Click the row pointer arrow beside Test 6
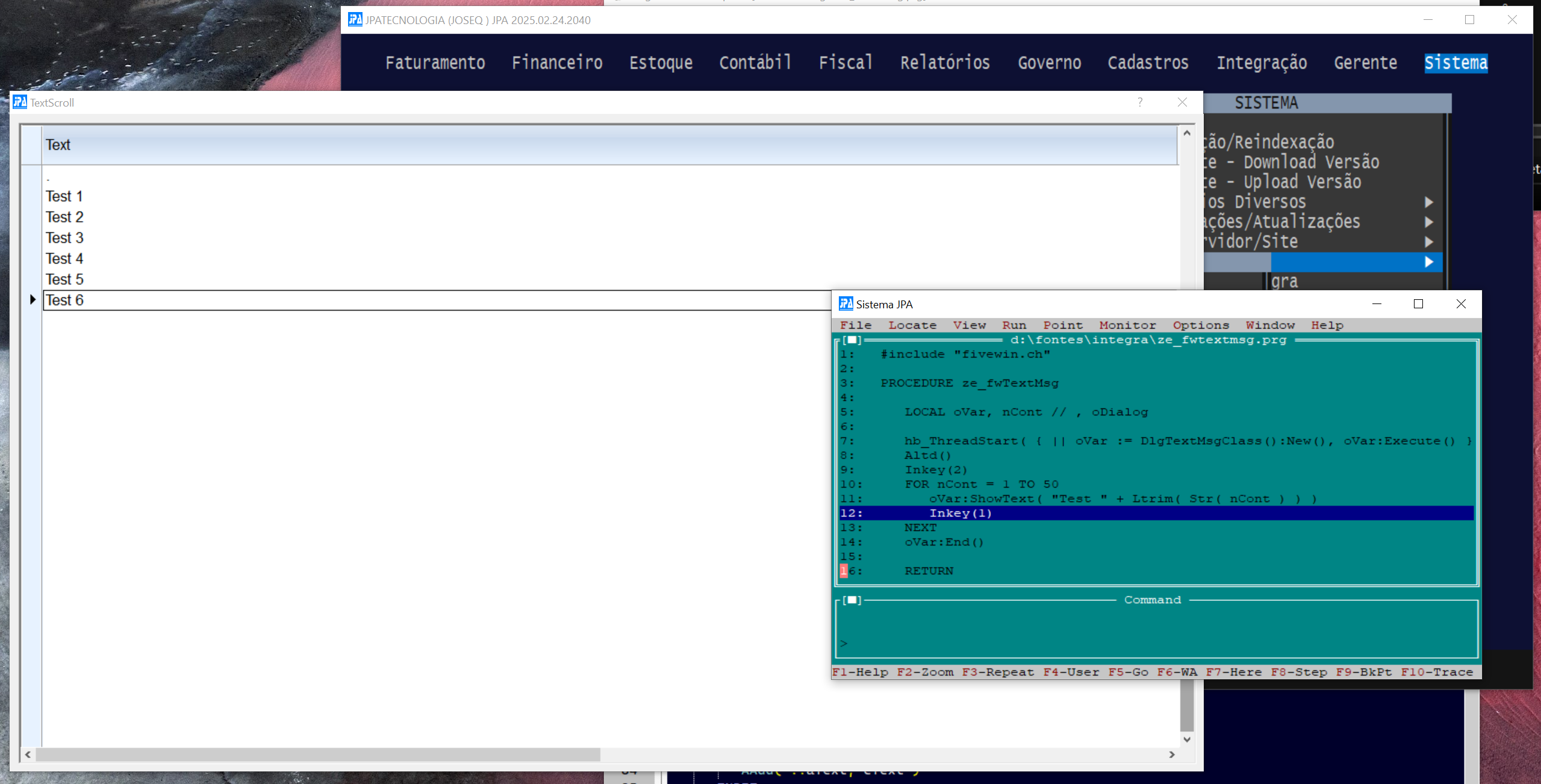 pos(33,300)
